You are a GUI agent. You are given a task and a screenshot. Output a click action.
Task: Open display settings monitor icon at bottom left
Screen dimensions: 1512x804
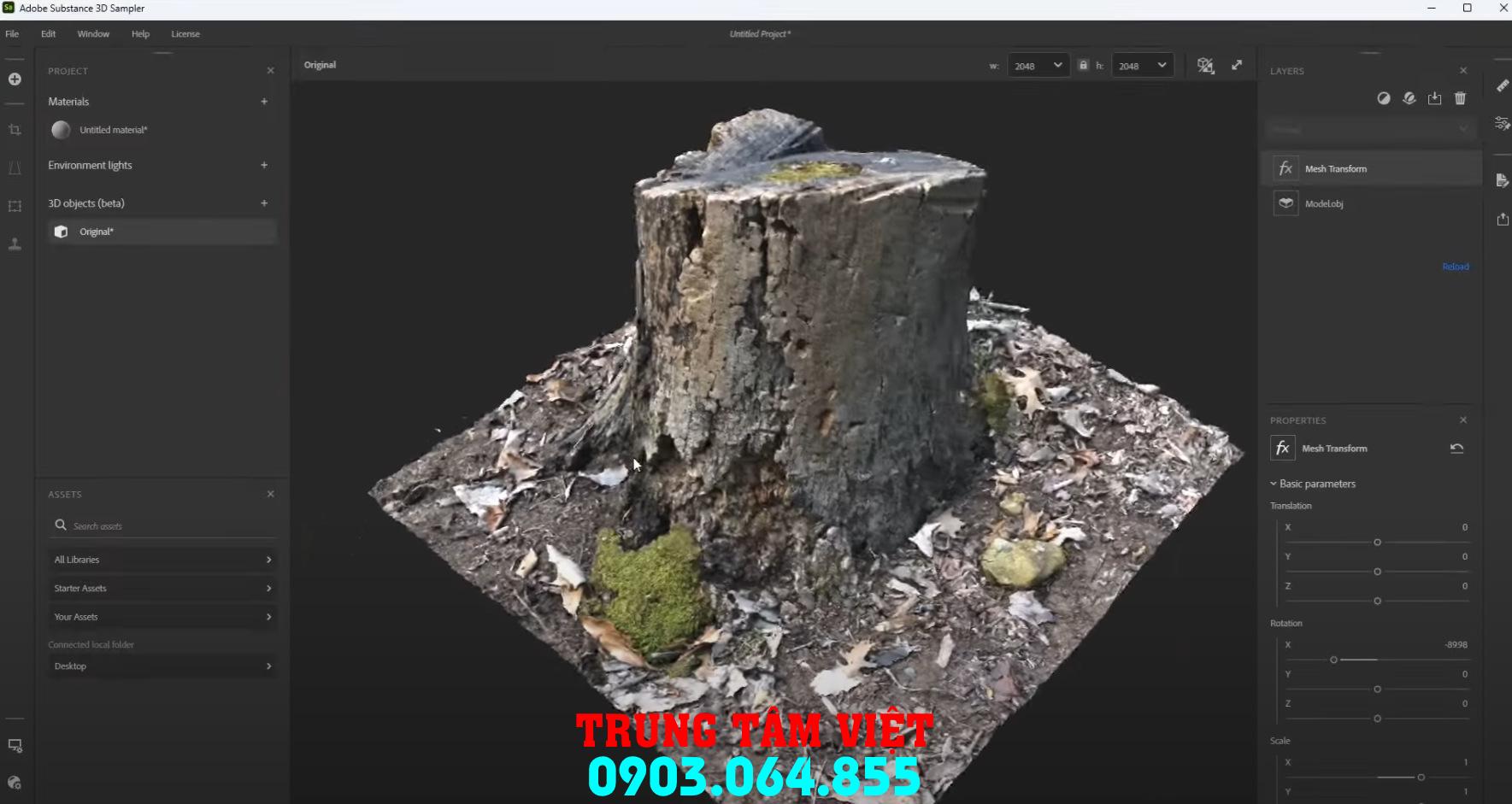[x=15, y=746]
